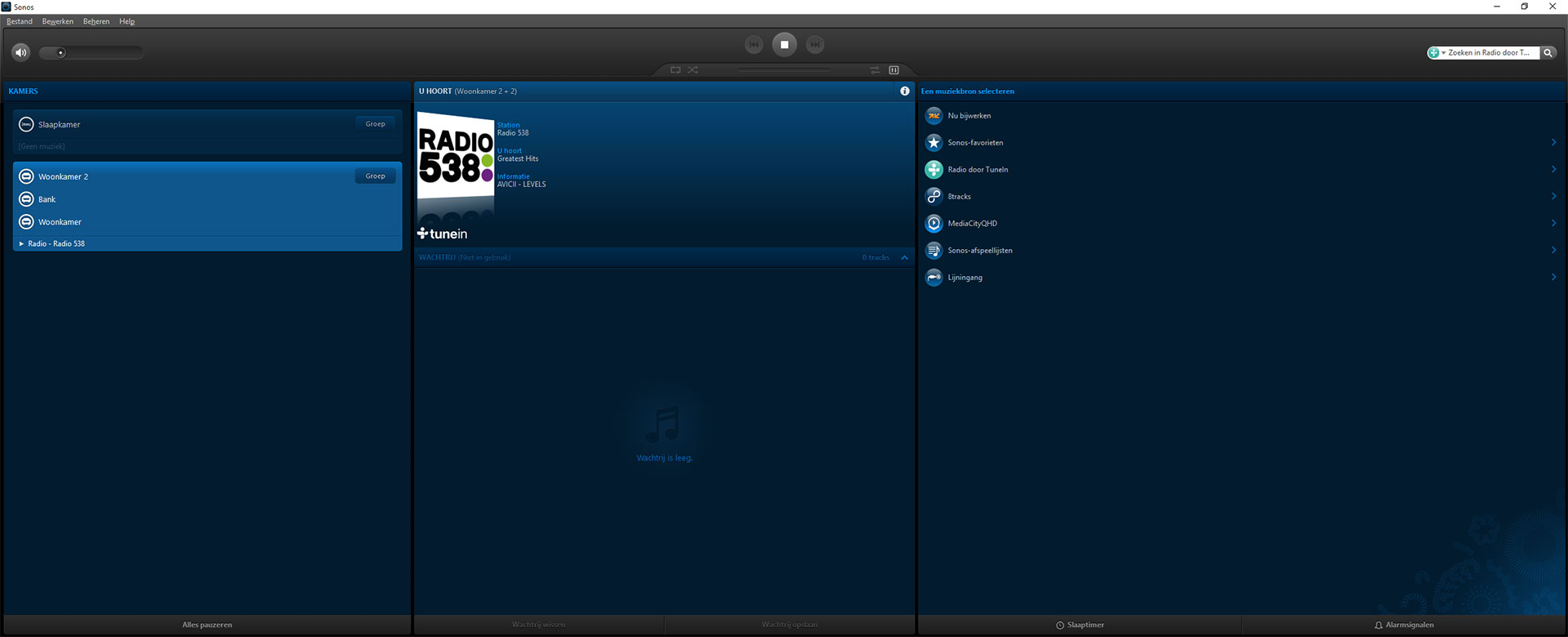The height and width of the screenshot is (637, 1568).
Task: Select the Woonkamer 2 room name
Action: coord(63,176)
